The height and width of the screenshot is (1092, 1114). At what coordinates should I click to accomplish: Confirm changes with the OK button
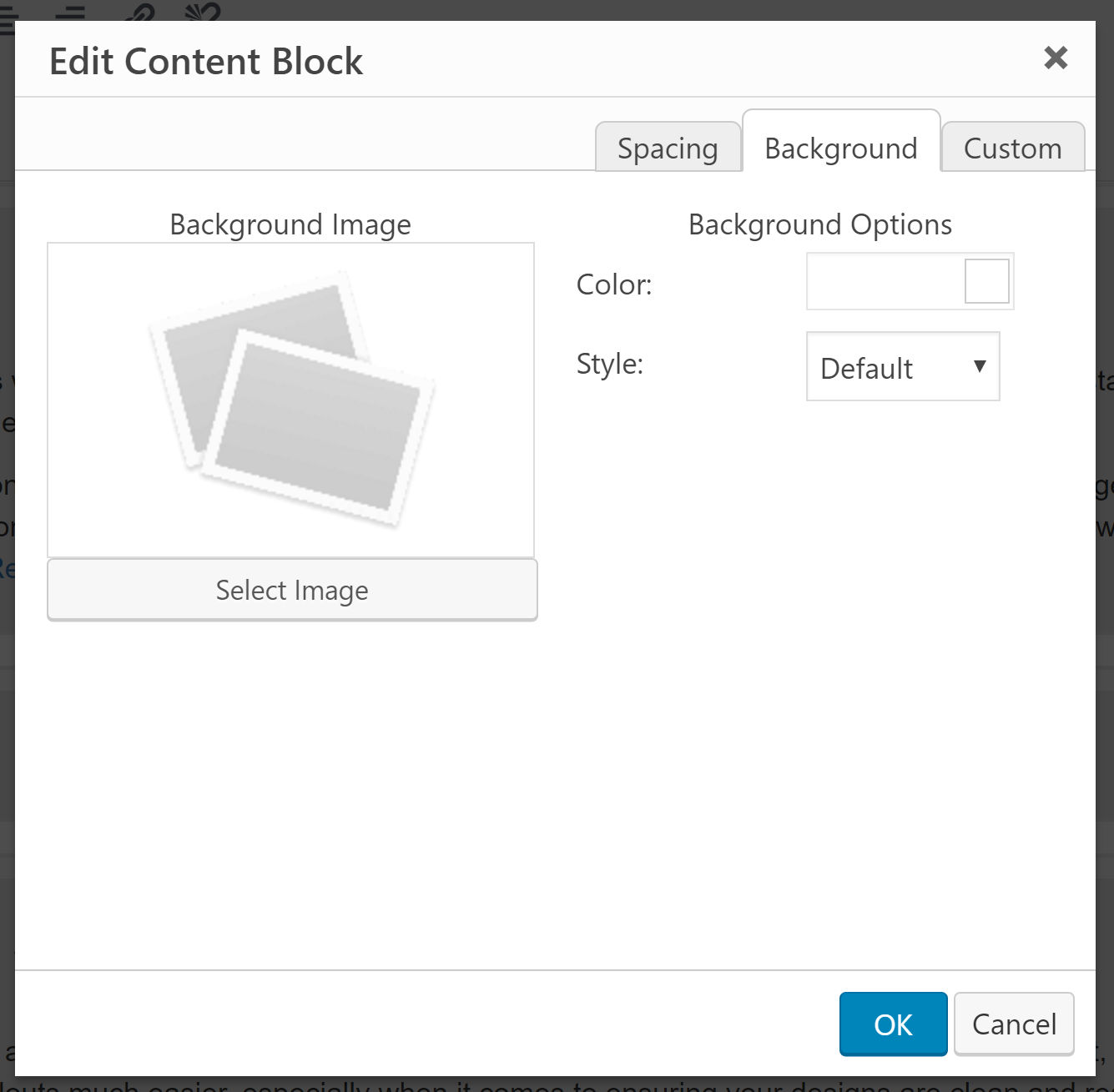point(893,1024)
